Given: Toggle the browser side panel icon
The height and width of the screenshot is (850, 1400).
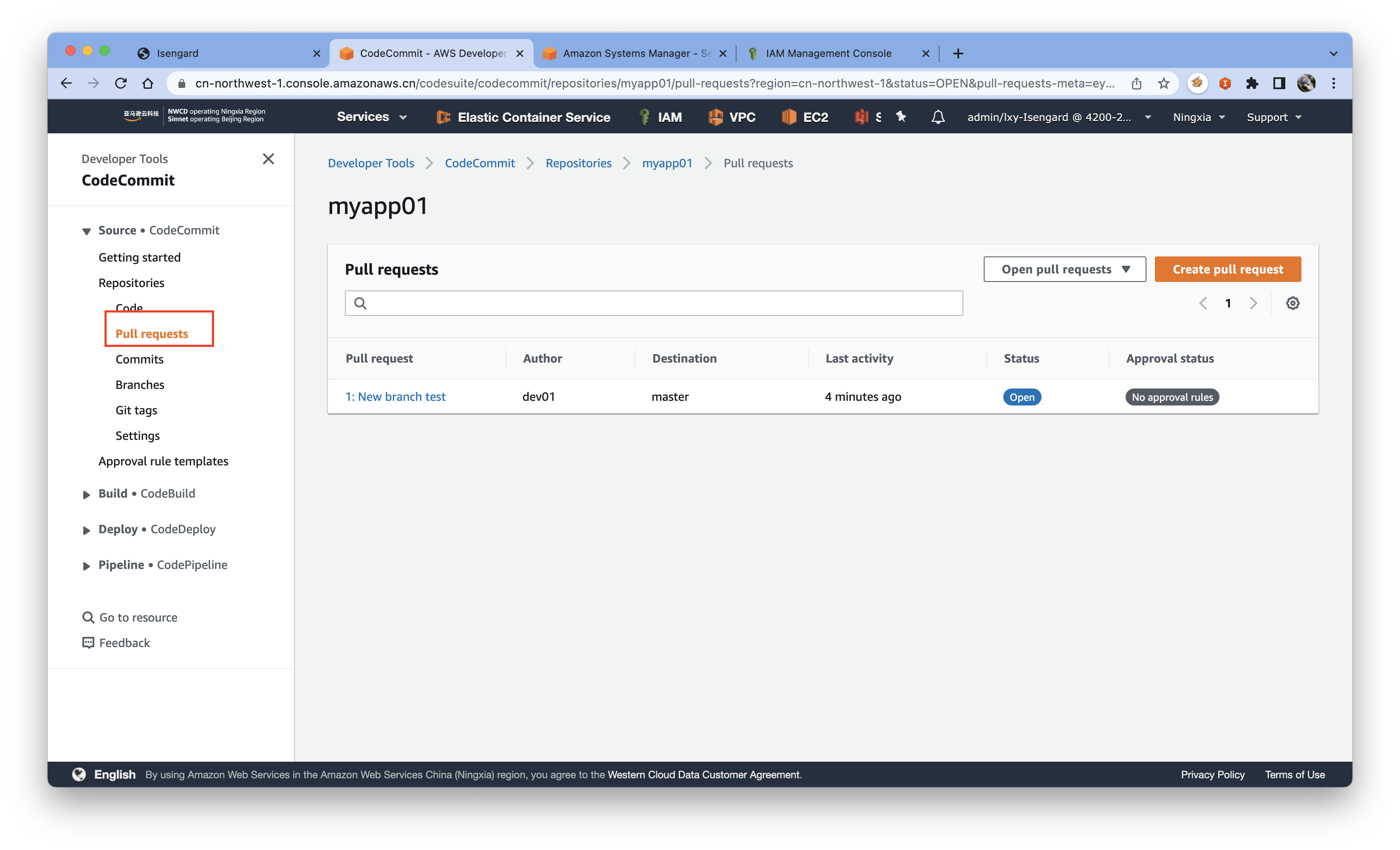Looking at the screenshot, I should pos(1279,84).
